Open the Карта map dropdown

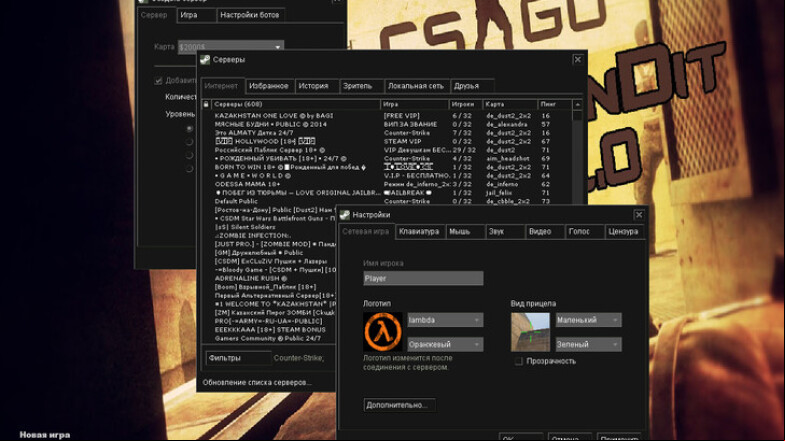[x=231, y=47]
